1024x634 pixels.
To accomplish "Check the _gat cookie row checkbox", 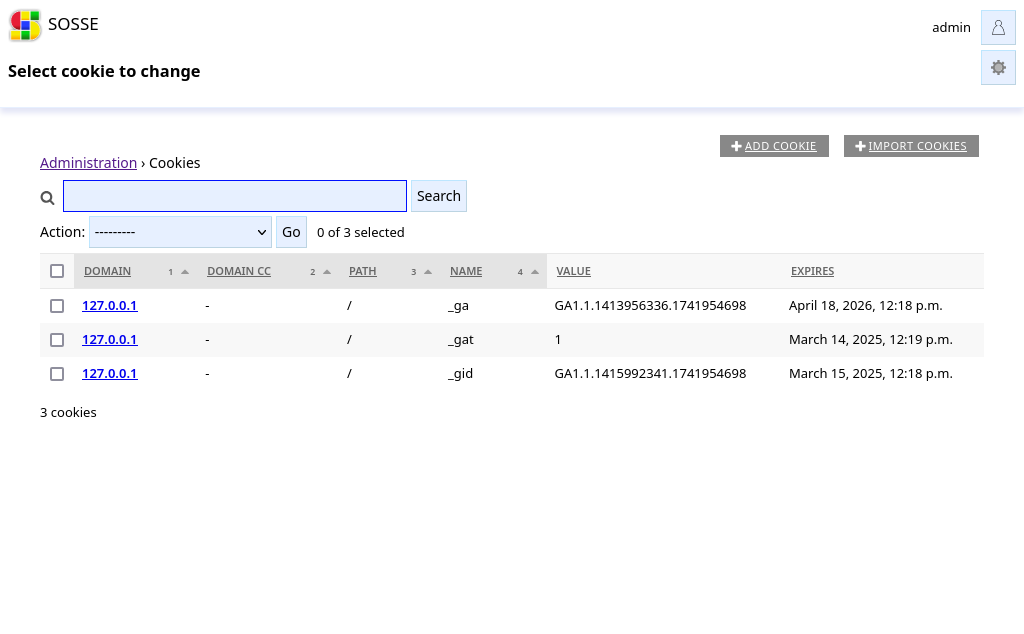I will [x=57, y=340].
